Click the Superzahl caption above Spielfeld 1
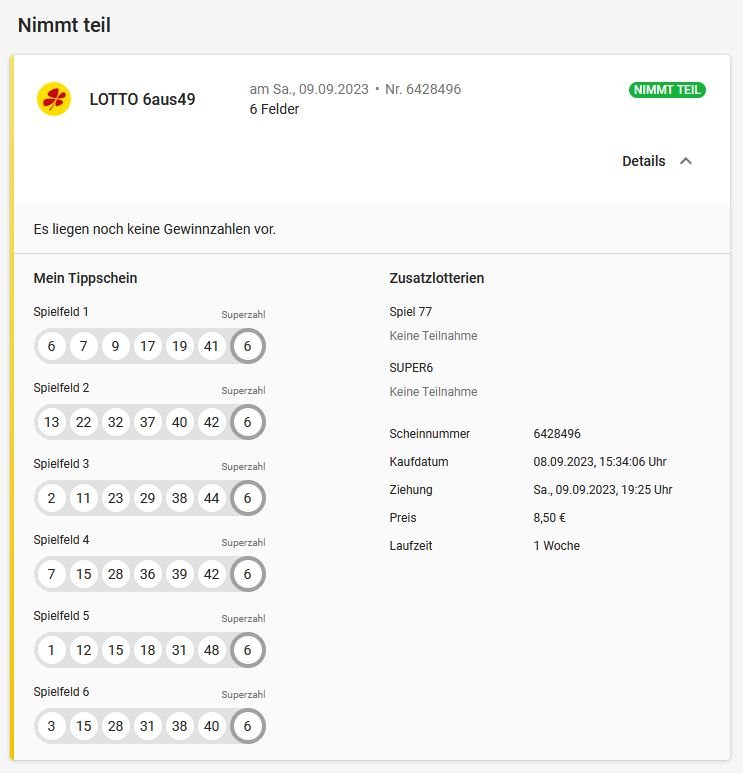Image resolution: width=743 pixels, height=773 pixels. point(243,315)
